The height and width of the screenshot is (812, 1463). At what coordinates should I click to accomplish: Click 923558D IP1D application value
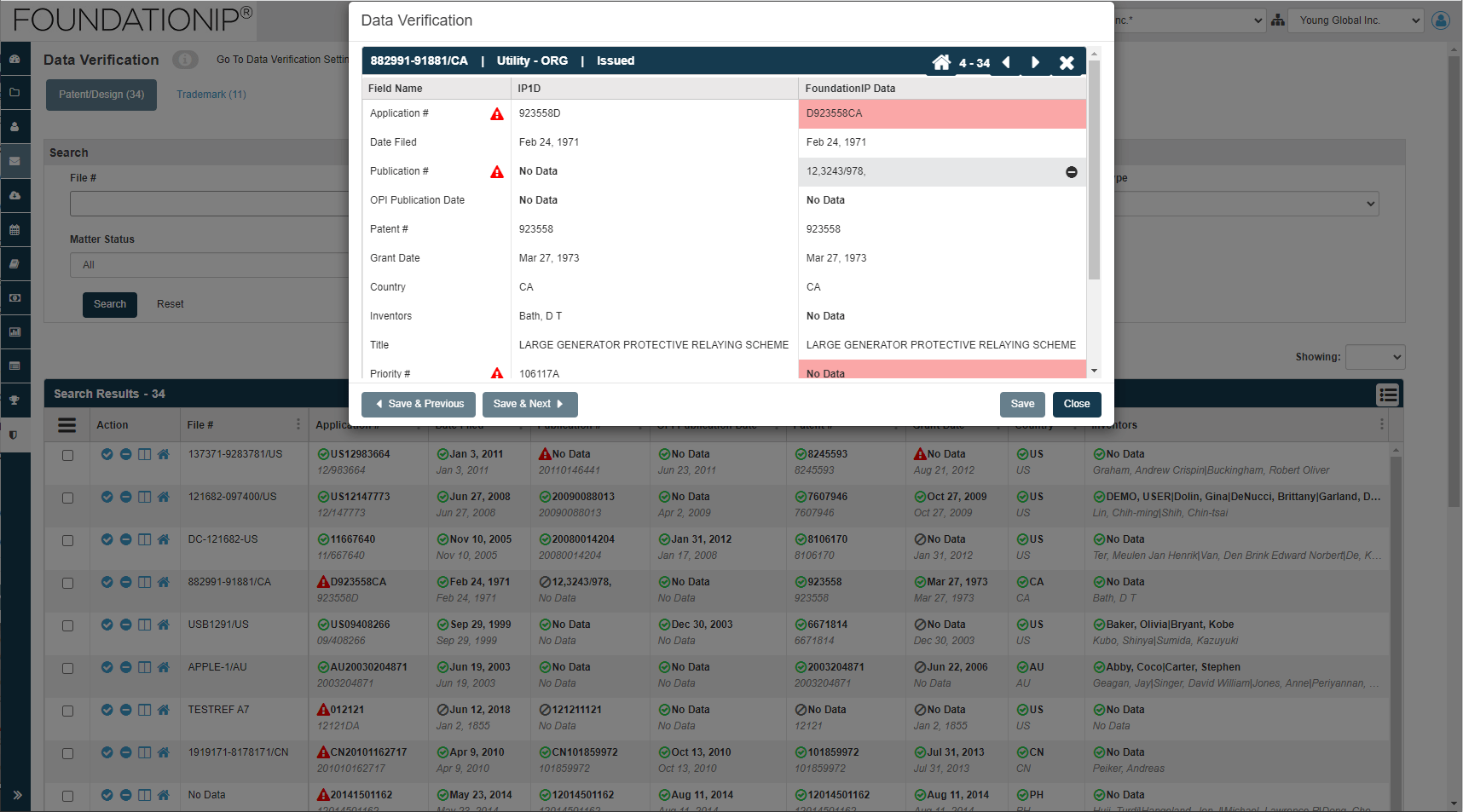[540, 113]
